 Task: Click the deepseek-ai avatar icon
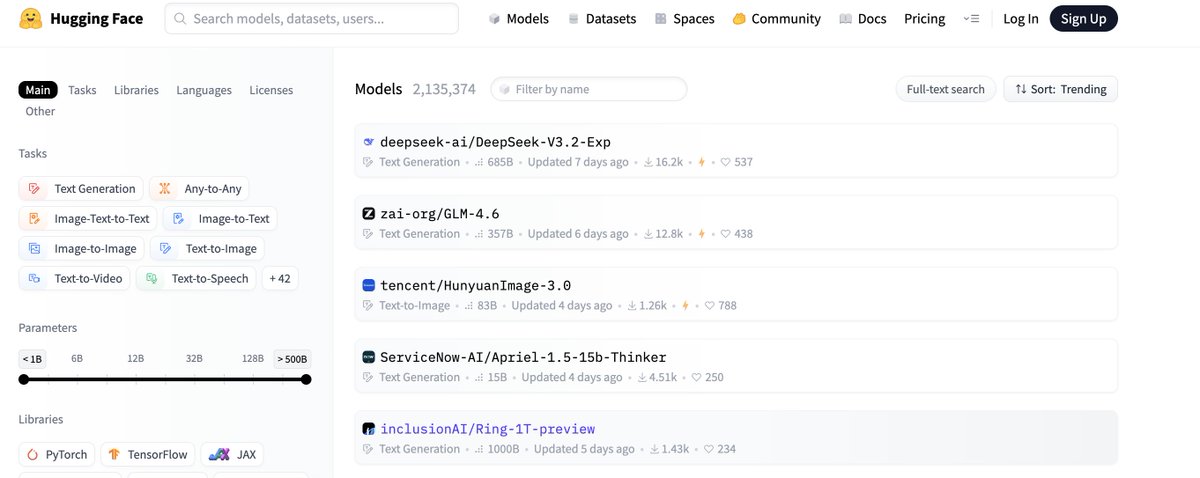pyautogui.click(x=368, y=142)
